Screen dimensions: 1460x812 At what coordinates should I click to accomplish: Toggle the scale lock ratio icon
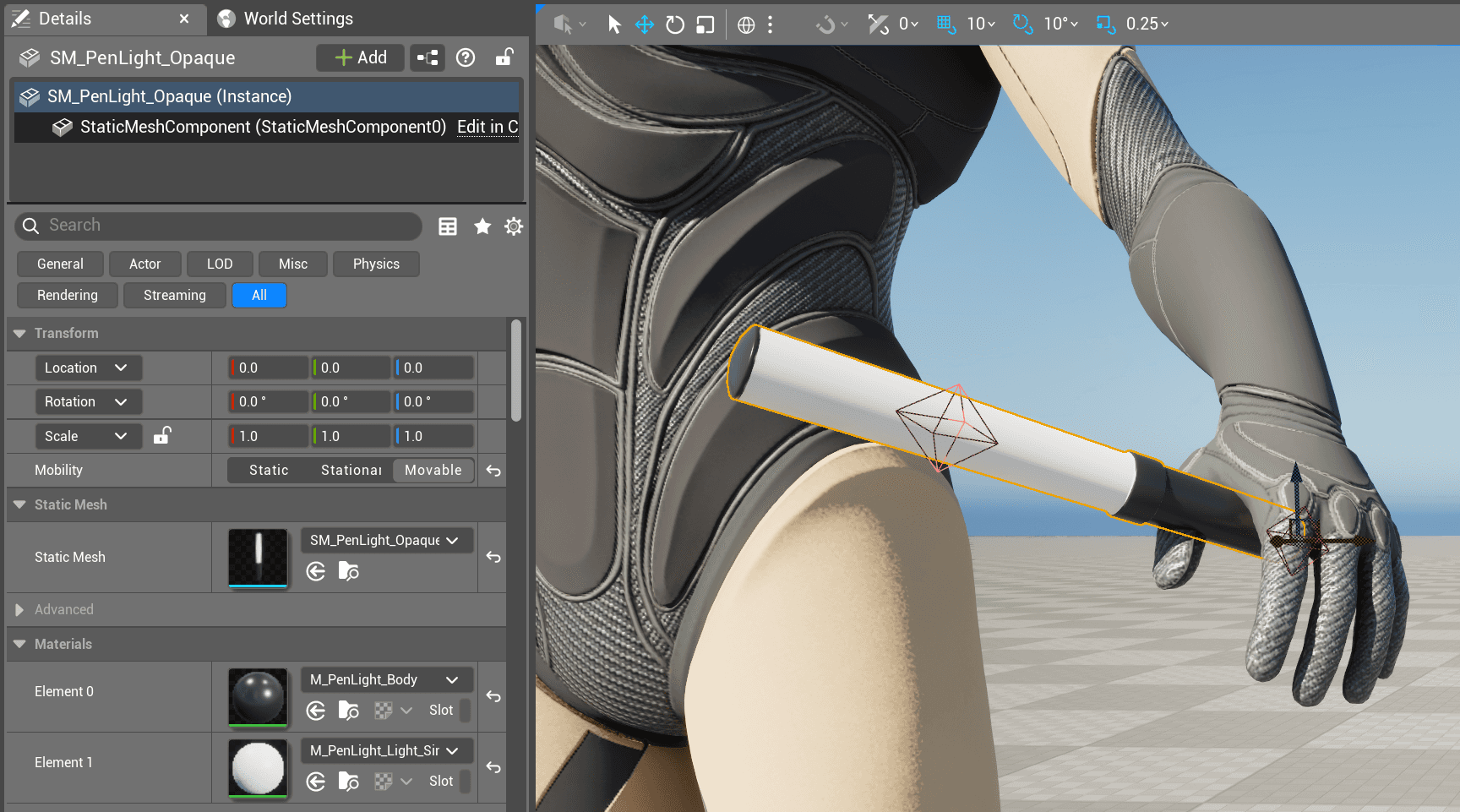point(162,436)
